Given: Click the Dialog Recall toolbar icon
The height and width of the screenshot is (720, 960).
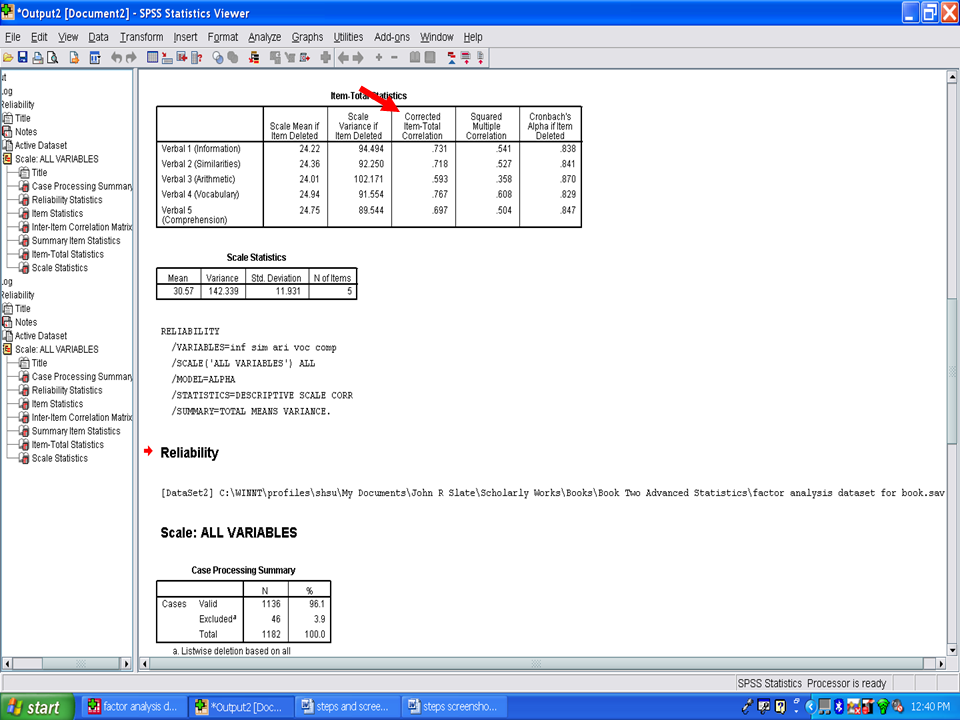Looking at the screenshot, I should 95,58.
